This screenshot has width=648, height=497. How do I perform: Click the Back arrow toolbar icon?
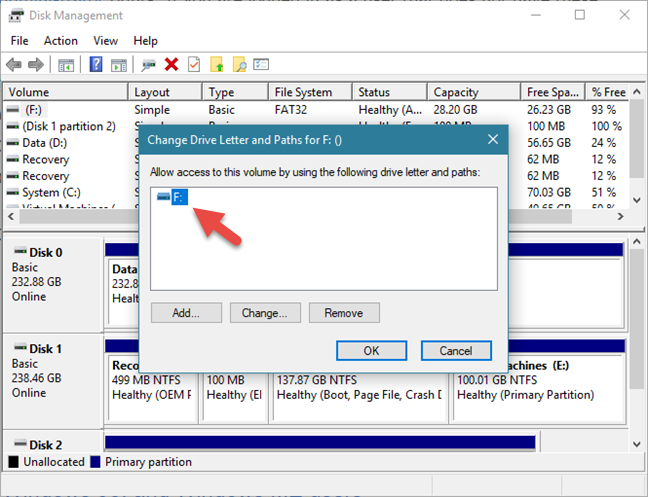tap(14, 65)
